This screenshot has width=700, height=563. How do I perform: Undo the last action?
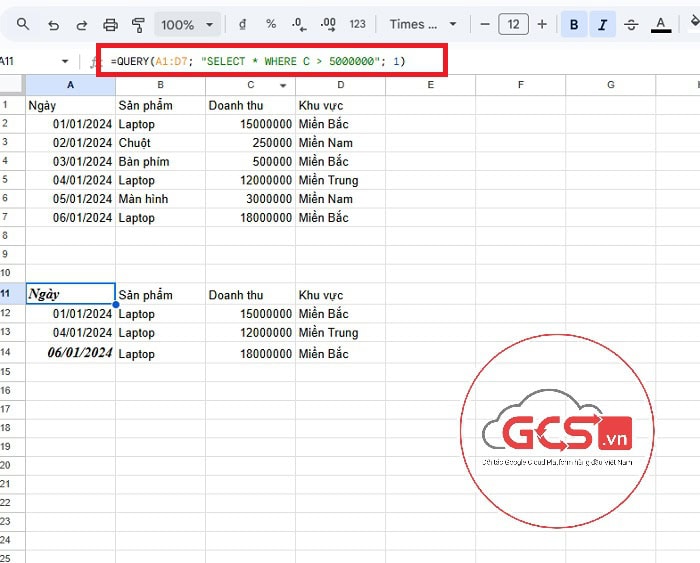(53, 24)
